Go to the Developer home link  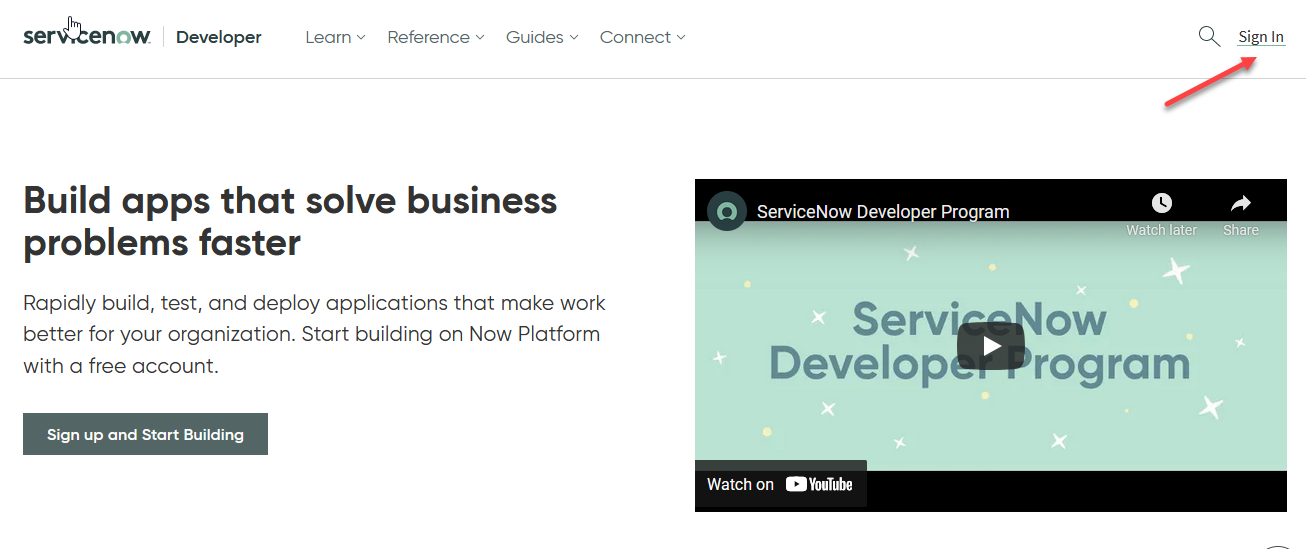[218, 37]
